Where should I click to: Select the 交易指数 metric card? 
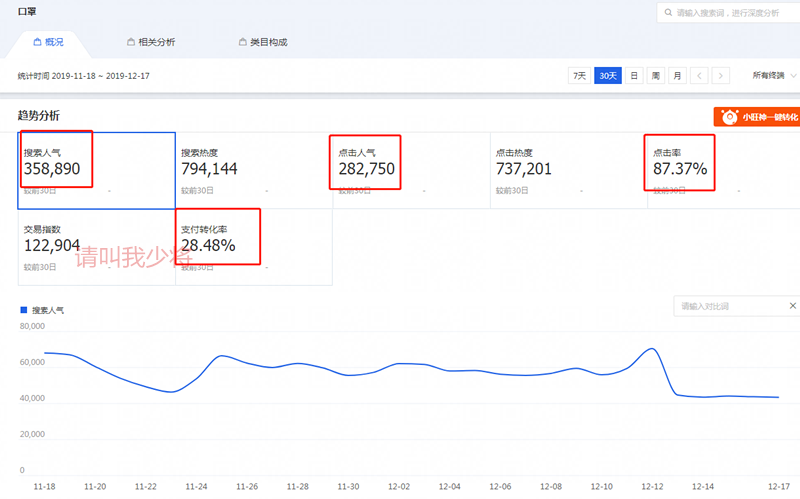pyautogui.click(x=96, y=246)
